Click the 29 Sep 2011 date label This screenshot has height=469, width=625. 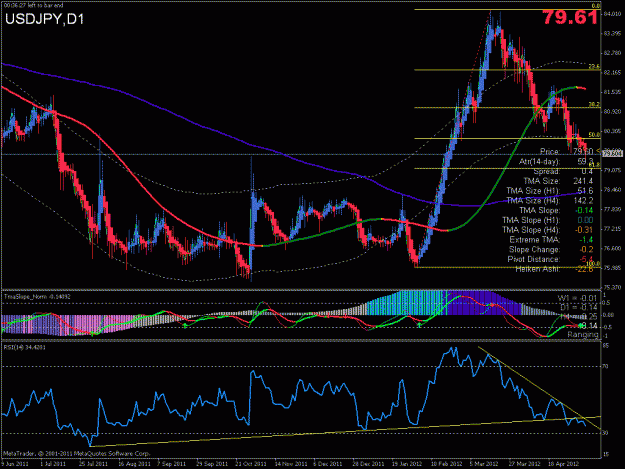pyautogui.click(x=212, y=464)
